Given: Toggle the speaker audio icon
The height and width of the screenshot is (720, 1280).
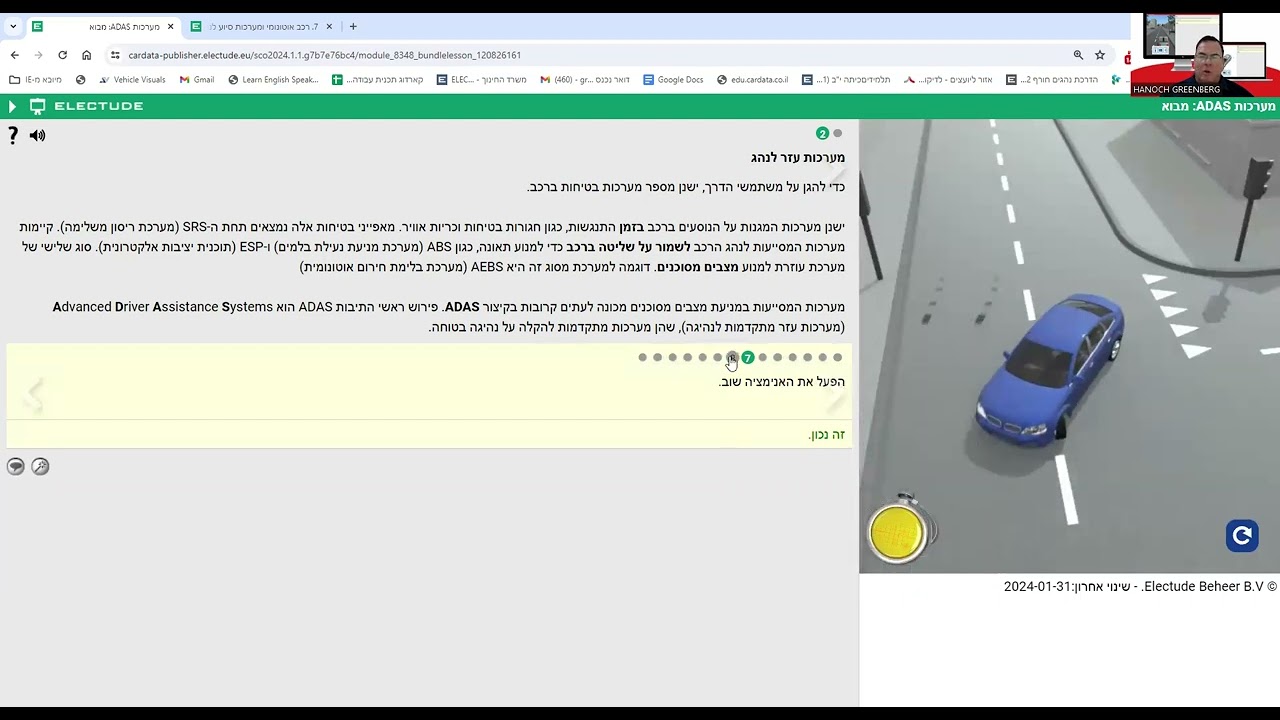Looking at the screenshot, I should (37, 135).
